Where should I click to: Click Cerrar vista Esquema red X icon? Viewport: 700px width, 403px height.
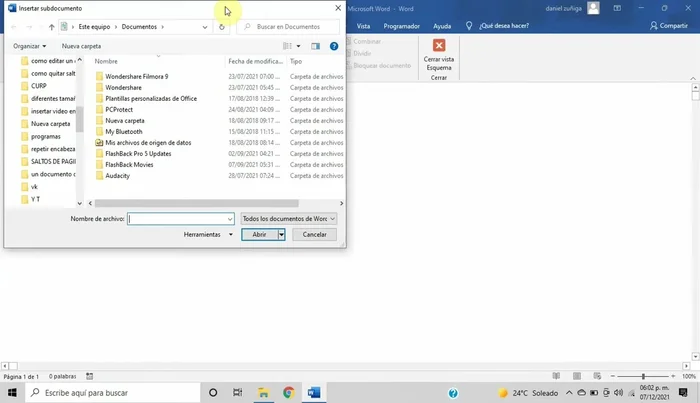439,45
